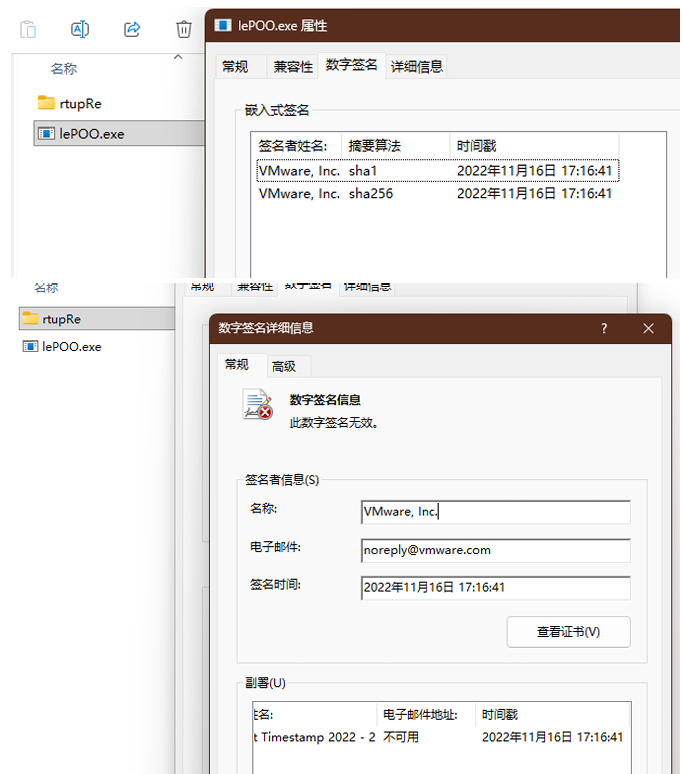Click the paste icon in the toolbar
682x774 pixels.
(29, 29)
